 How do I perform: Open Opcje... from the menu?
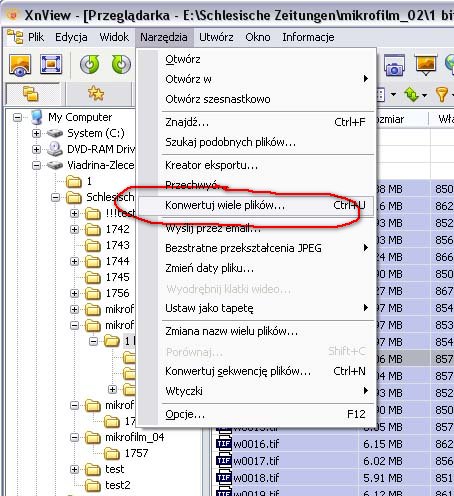tap(256, 414)
